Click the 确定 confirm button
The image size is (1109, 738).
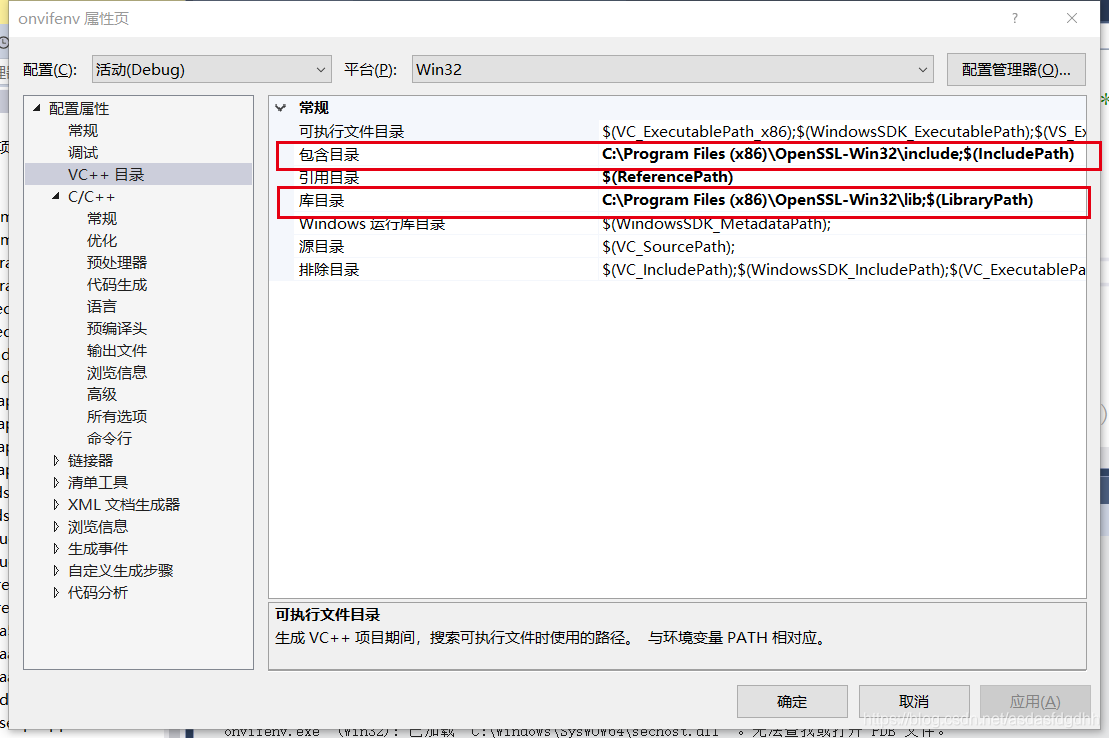tap(792, 701)
